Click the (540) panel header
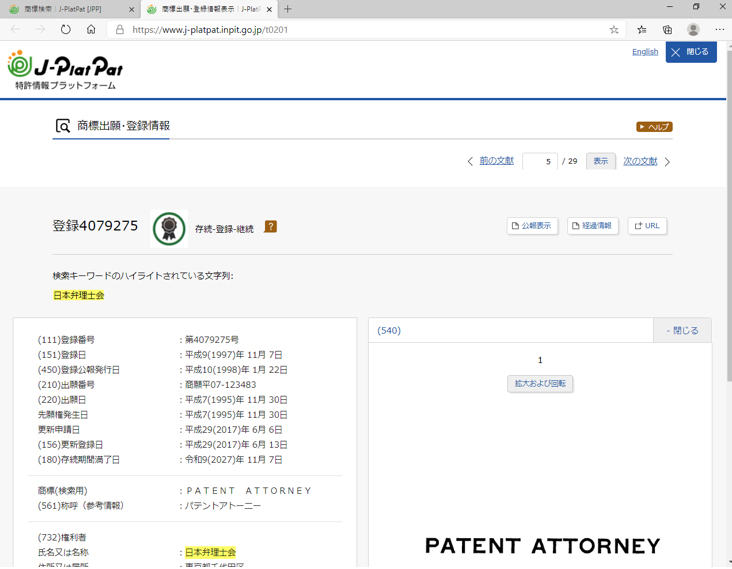This screenshot has height=569, width=732. [x=511, y=330]
